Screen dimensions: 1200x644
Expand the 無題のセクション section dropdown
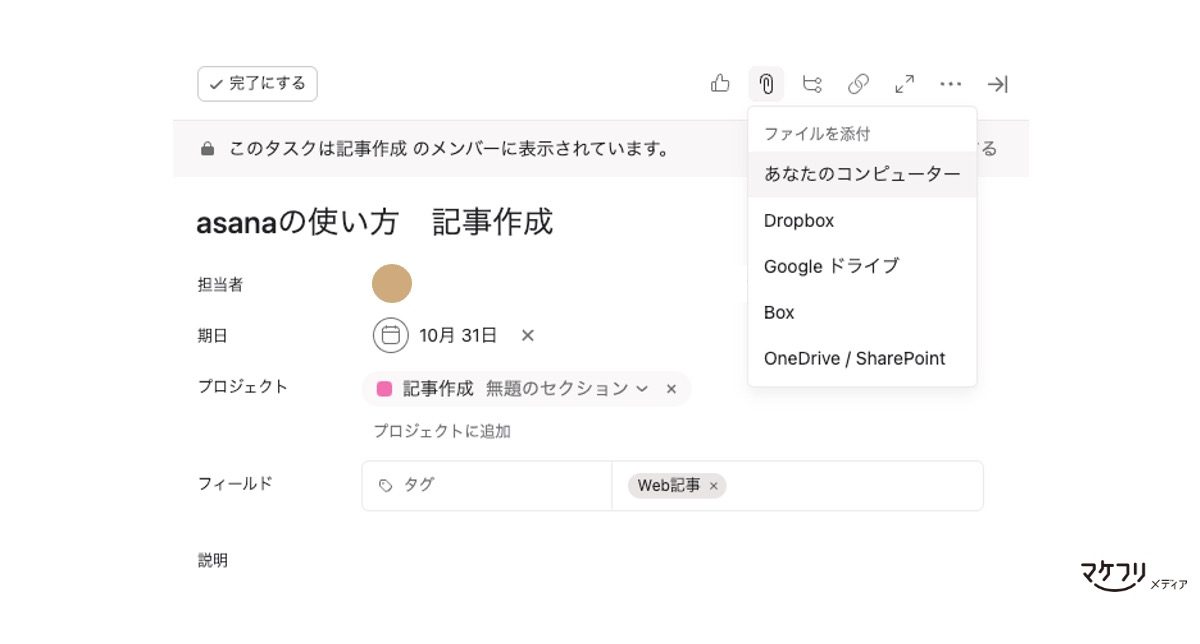pos(642,389)
